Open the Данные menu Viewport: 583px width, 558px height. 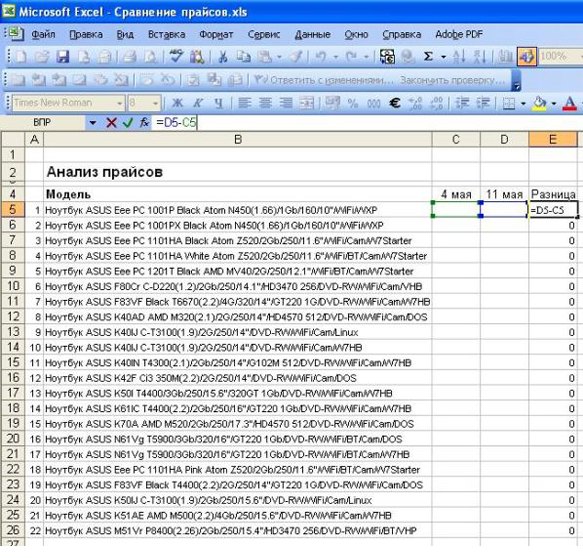(x=312, y=34)
